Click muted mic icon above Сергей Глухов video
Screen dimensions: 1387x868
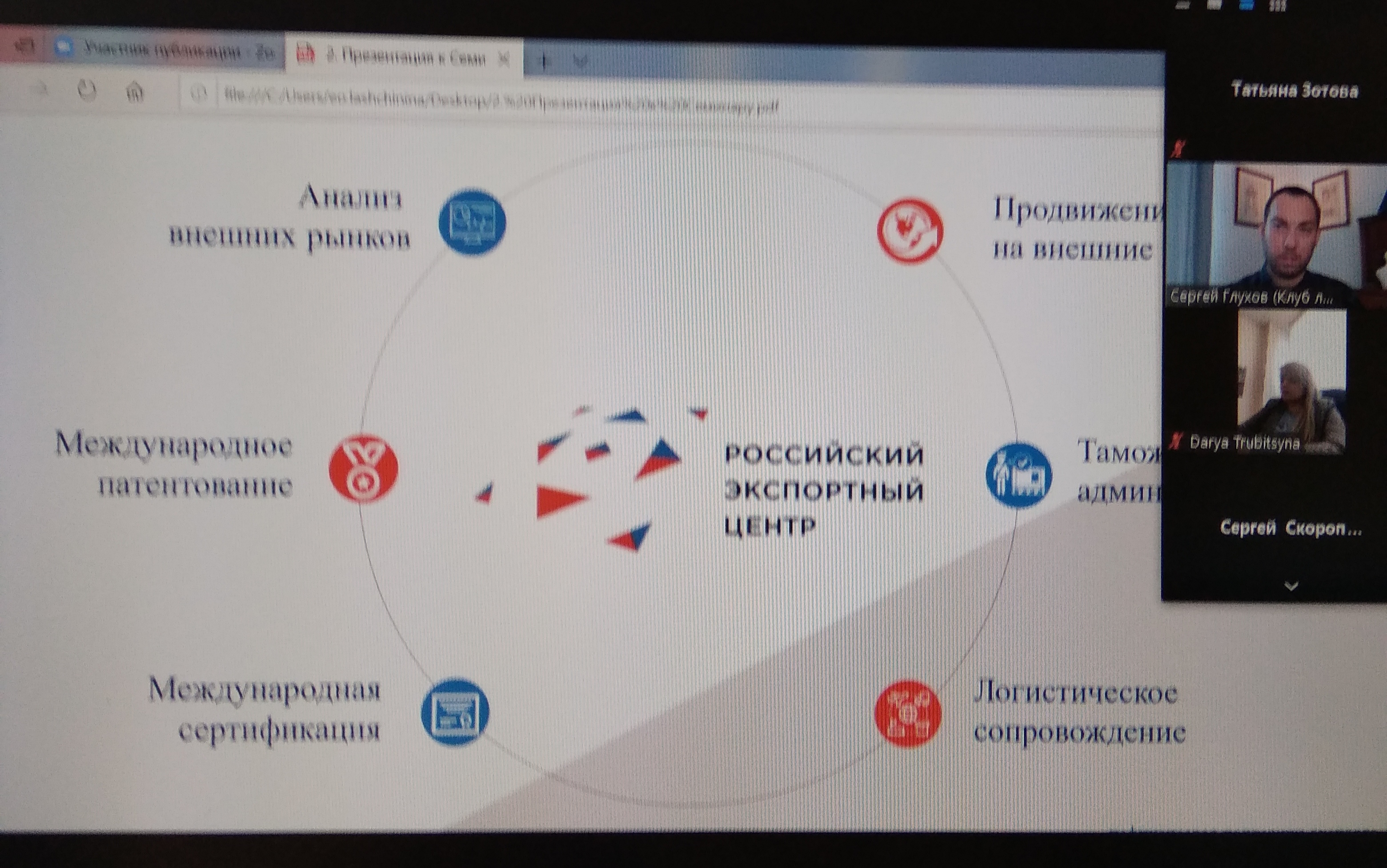coord(1178,150)
